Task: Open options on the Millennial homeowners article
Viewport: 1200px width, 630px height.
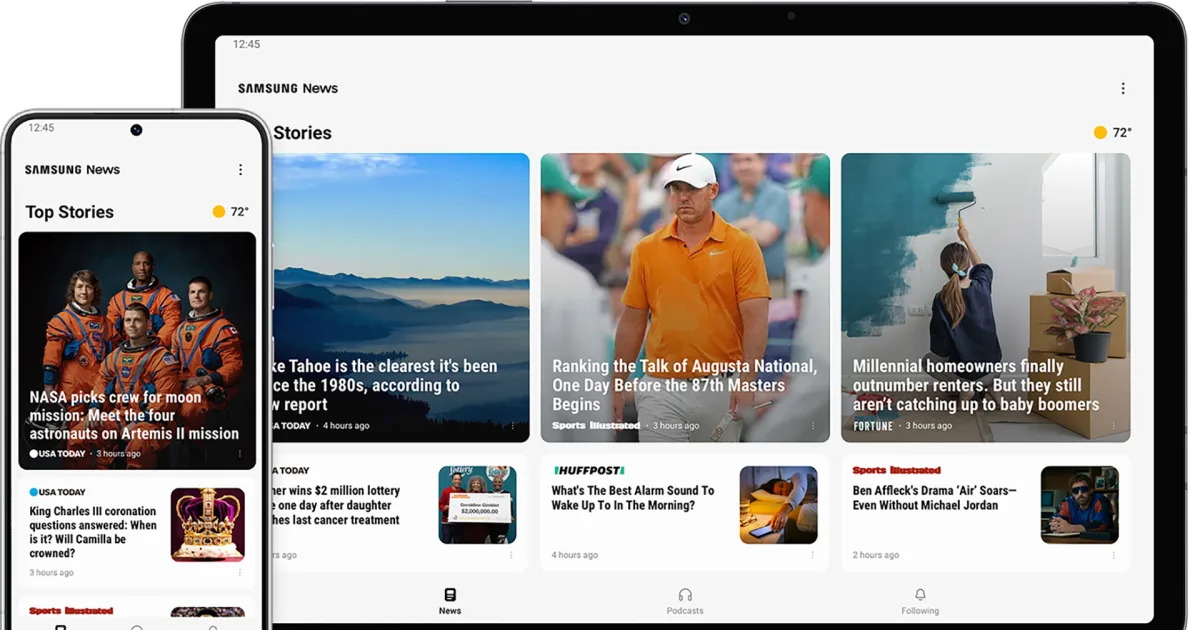Action: [x=1115, y=425]
